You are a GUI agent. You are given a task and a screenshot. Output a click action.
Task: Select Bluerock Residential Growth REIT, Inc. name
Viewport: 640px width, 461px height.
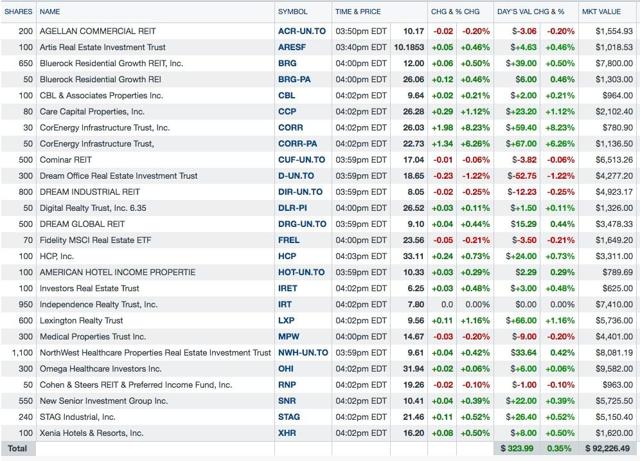111,63
